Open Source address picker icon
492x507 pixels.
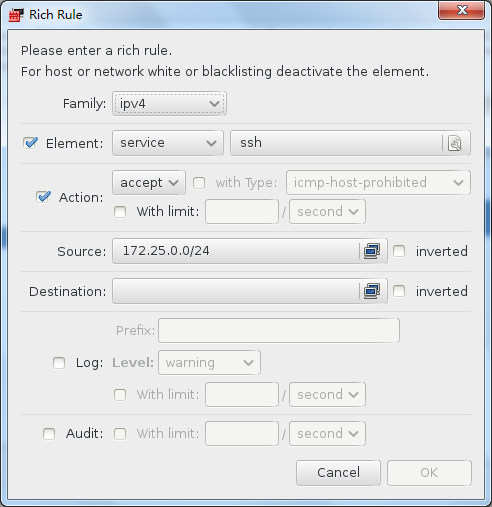click(x=372, y=251)
